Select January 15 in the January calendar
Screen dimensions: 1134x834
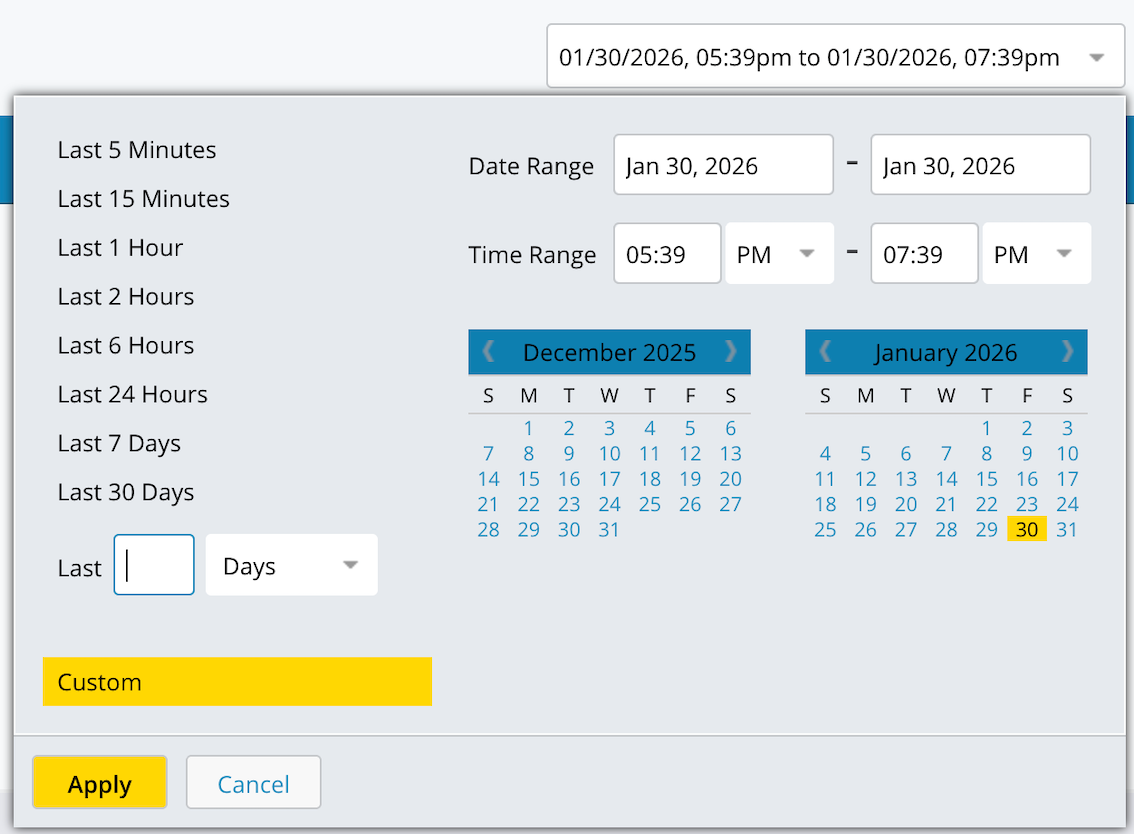click(987, 479)
